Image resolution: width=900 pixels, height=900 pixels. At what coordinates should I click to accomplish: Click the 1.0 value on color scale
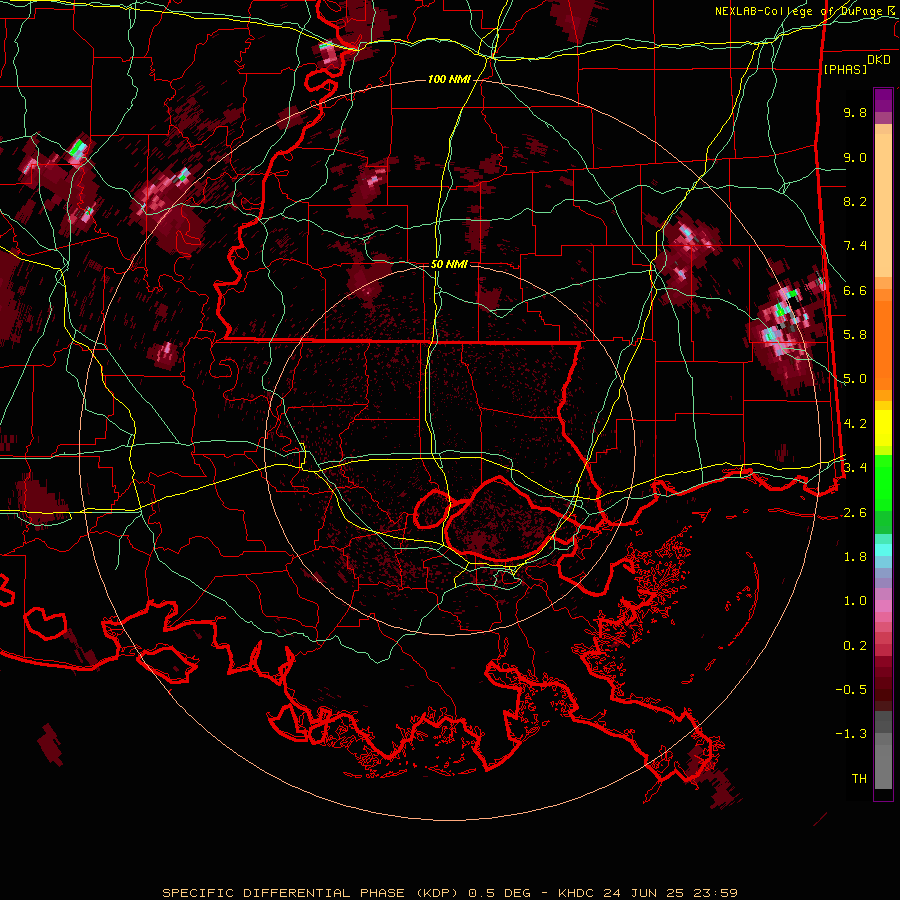pos(855,601)
